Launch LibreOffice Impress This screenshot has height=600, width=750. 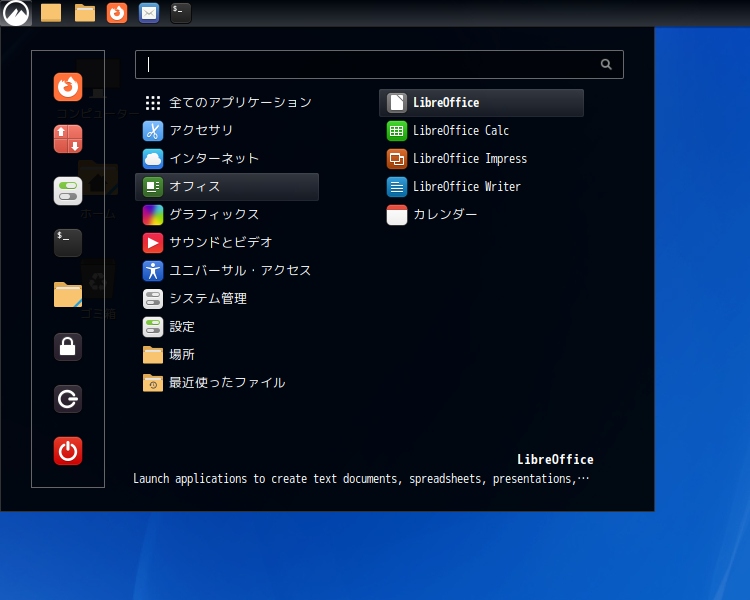tap(481, 159)
